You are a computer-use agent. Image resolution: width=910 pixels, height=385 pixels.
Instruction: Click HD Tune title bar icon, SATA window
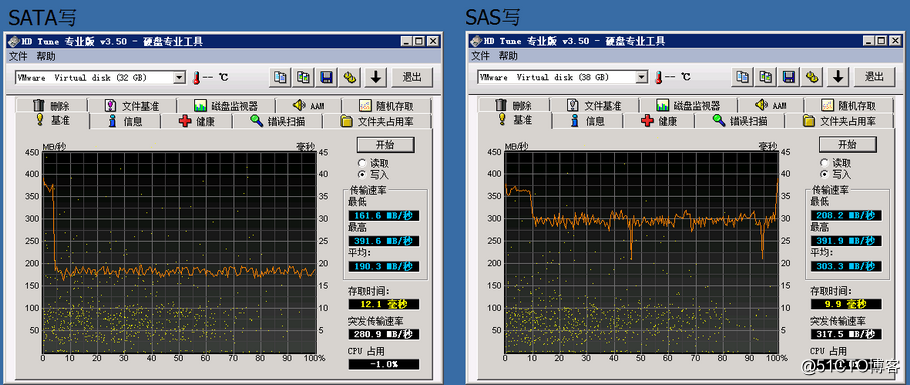click(x=14, y=41)
